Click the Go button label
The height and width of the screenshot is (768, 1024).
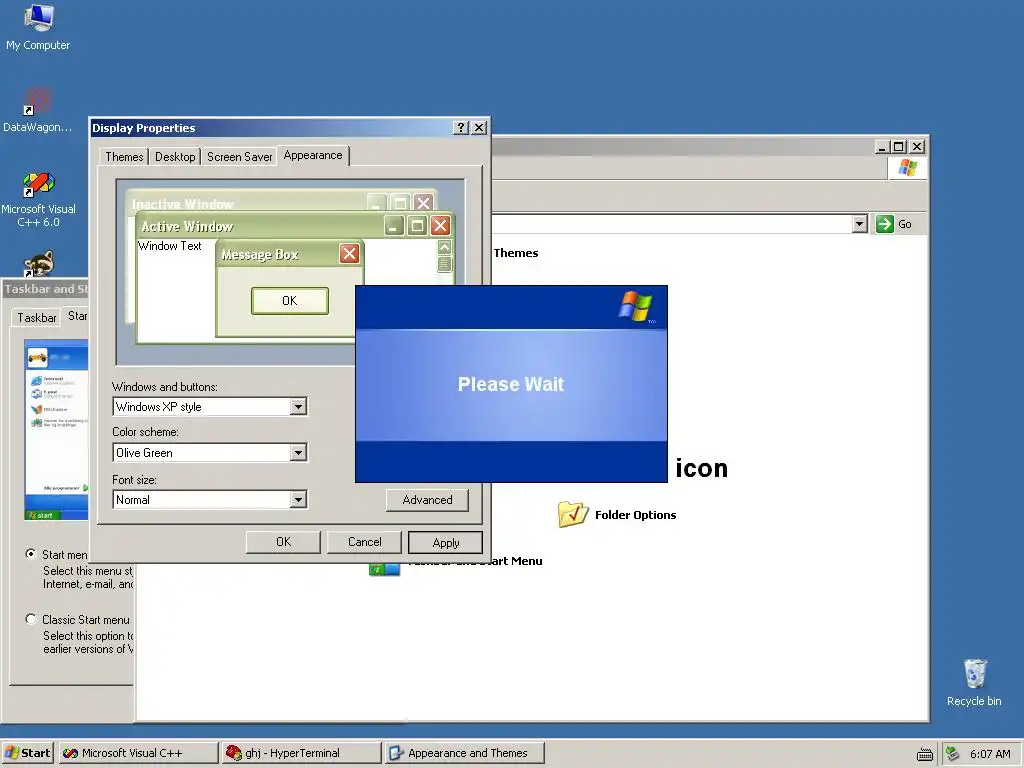904,224
